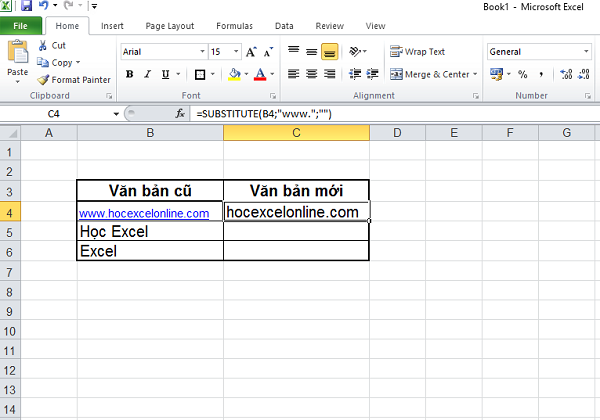
Task: Click the Paste clipboard icon
Action: click(x=18, y=52)
